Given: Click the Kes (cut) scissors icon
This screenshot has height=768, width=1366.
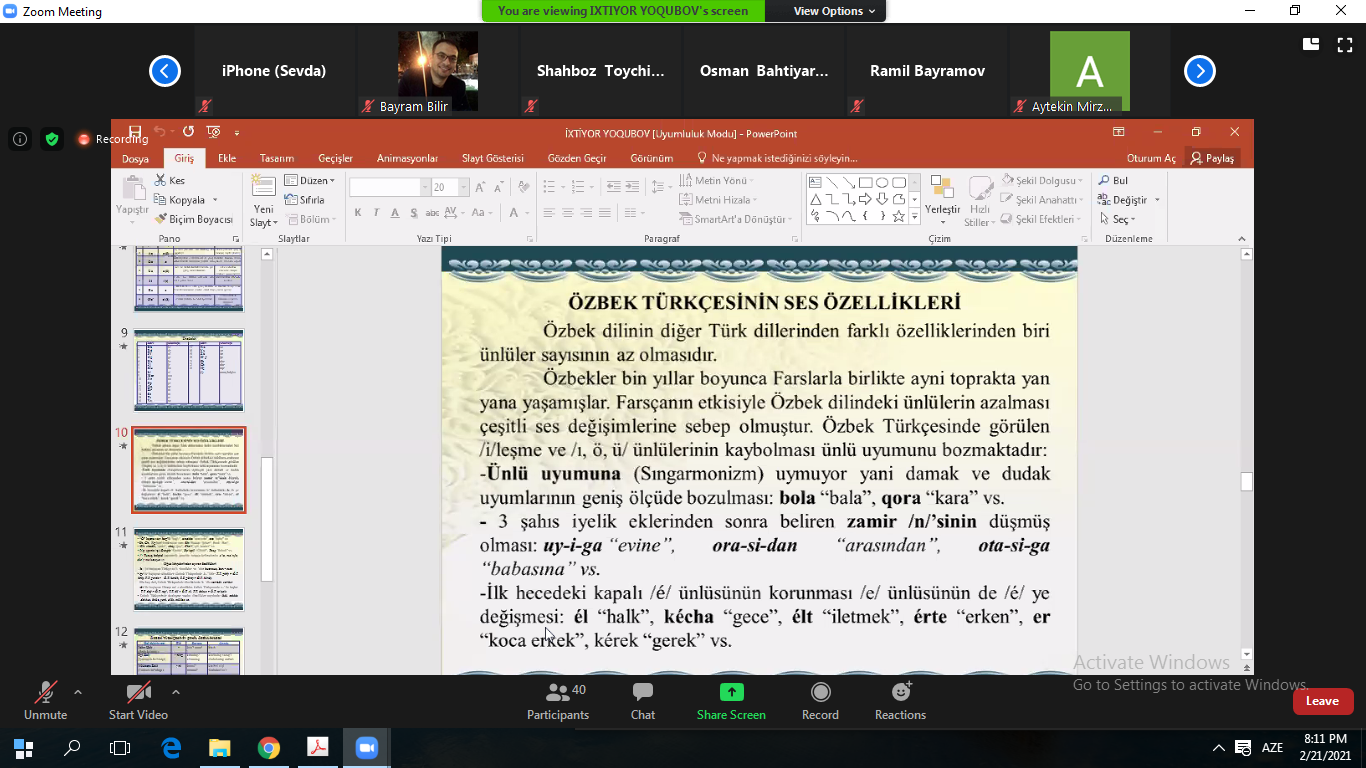Looking at the screenshot, I should 160,181.
